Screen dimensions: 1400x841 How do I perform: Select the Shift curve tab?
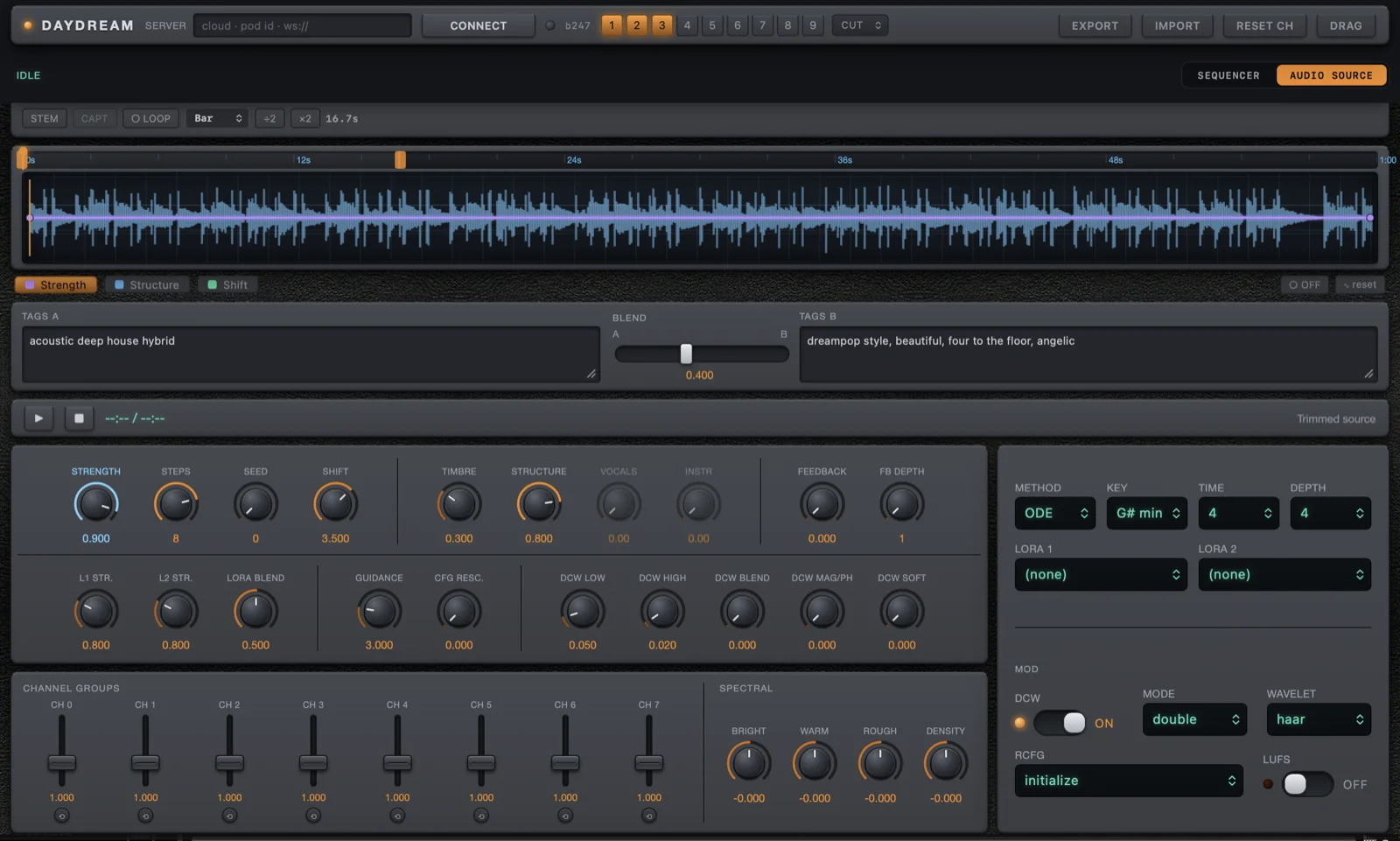coord(227,284)
